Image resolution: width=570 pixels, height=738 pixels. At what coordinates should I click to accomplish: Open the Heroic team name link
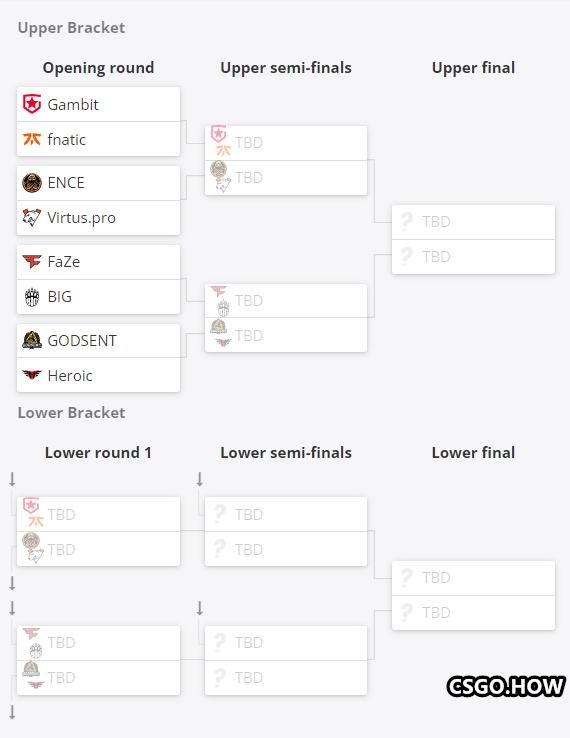[x=70, y=376]
